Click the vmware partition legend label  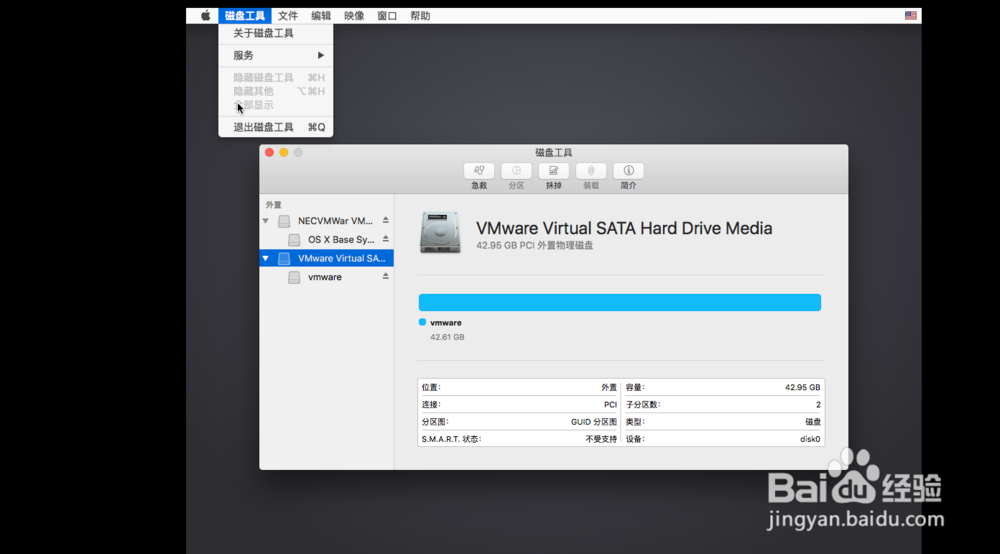(446, 323)
